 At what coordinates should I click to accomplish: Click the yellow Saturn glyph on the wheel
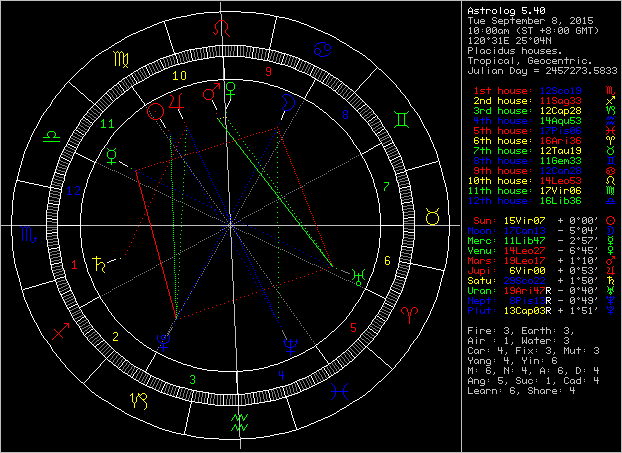pyautogui.click(x=100, y=265)
